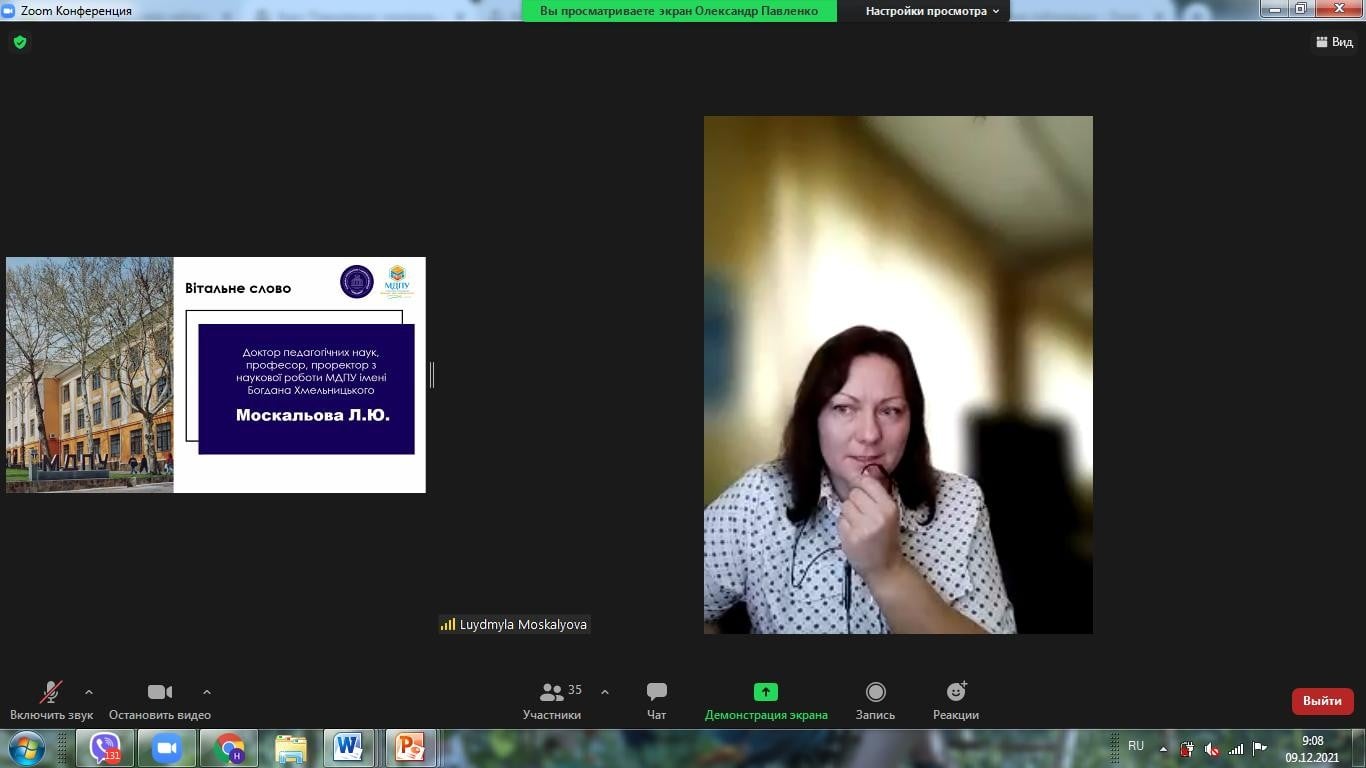Image resolution: width=1366 pixels, height=768 pixels.
Task: Click the green encryption shield icon
Action: click(x=20, y=42)
